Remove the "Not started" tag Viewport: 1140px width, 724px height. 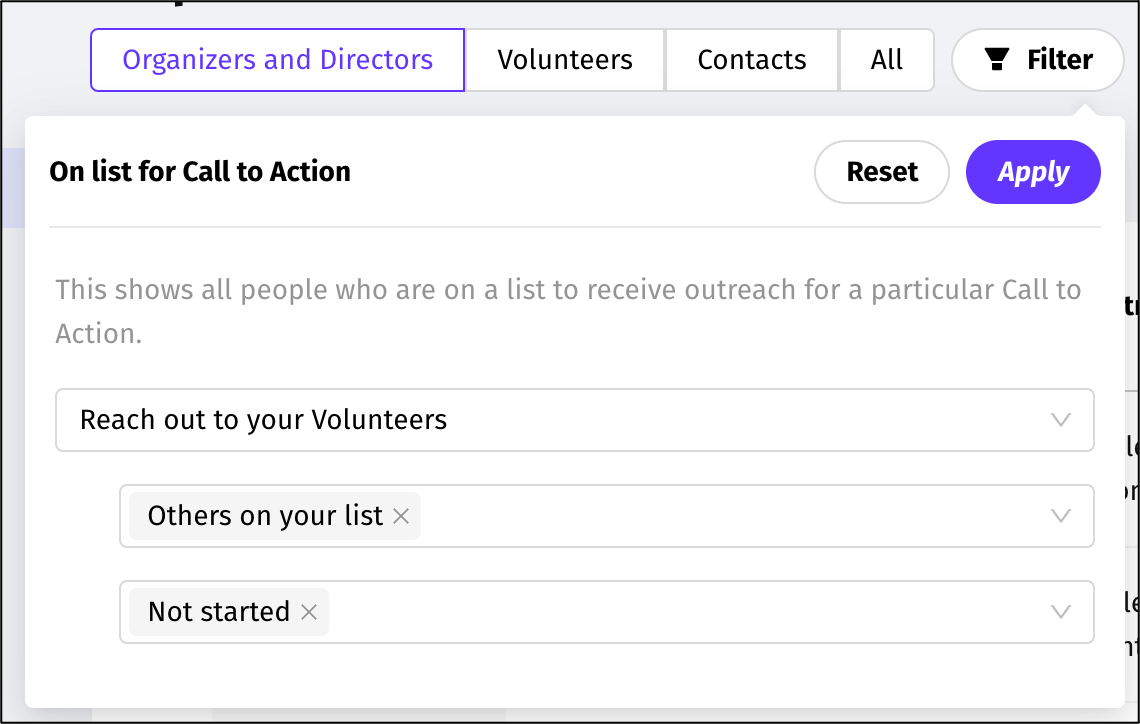click(309, 612)
